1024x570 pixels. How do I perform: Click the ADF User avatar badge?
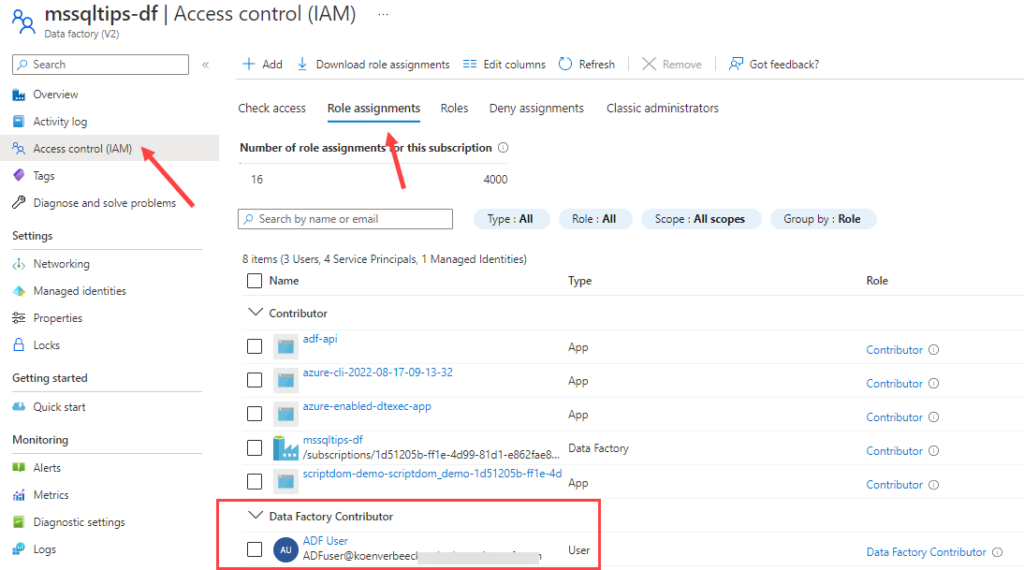pyautogui.click(x=285, y=550)
